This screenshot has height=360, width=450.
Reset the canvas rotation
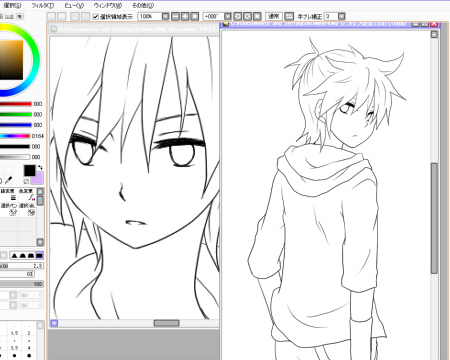point(257,16)
